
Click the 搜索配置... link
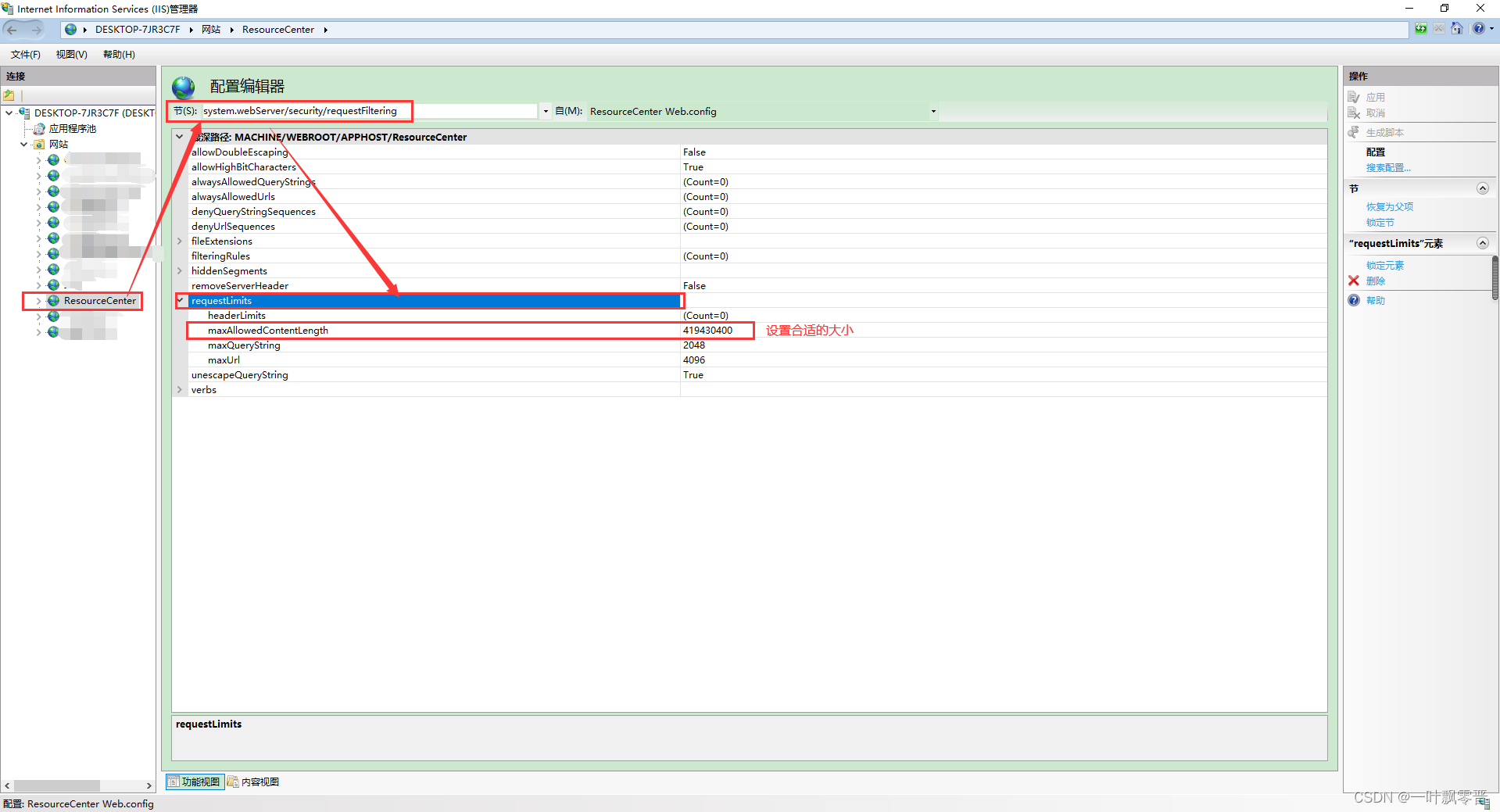pyautogui.click(x=1388, y=168)
